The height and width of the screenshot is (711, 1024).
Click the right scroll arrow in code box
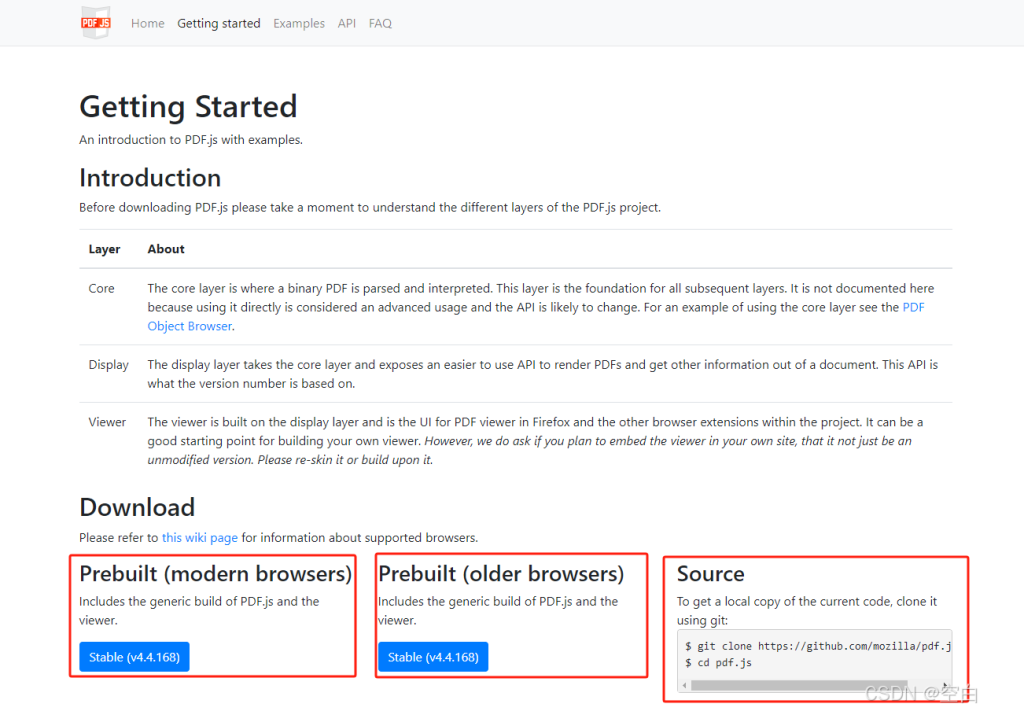coord(945,686)
